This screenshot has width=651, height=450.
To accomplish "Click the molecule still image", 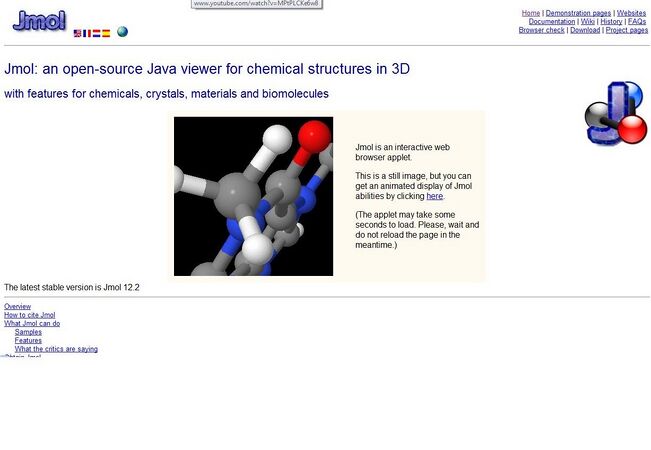I will pos(253,196).
